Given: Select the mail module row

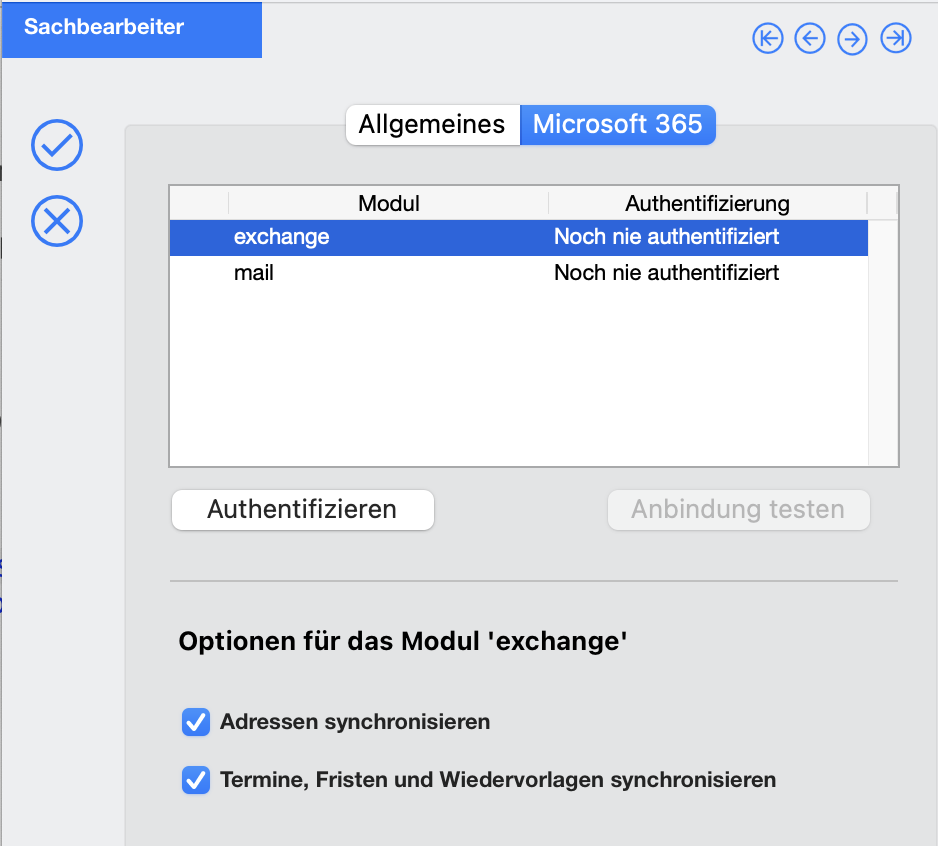Looking at the screenshot, I should pos(519,273).
